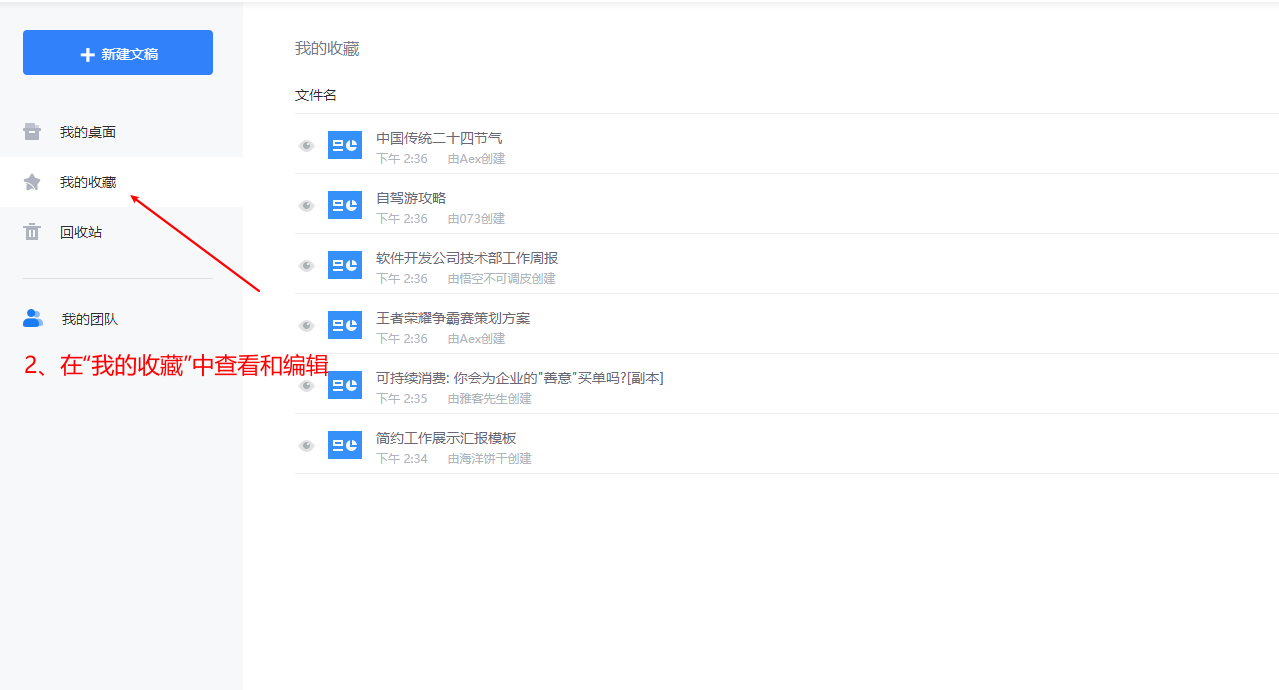Click the 我的桌面 drawer icon
1279x690 pixels.
pyautogui.click(x=32, y=132)
